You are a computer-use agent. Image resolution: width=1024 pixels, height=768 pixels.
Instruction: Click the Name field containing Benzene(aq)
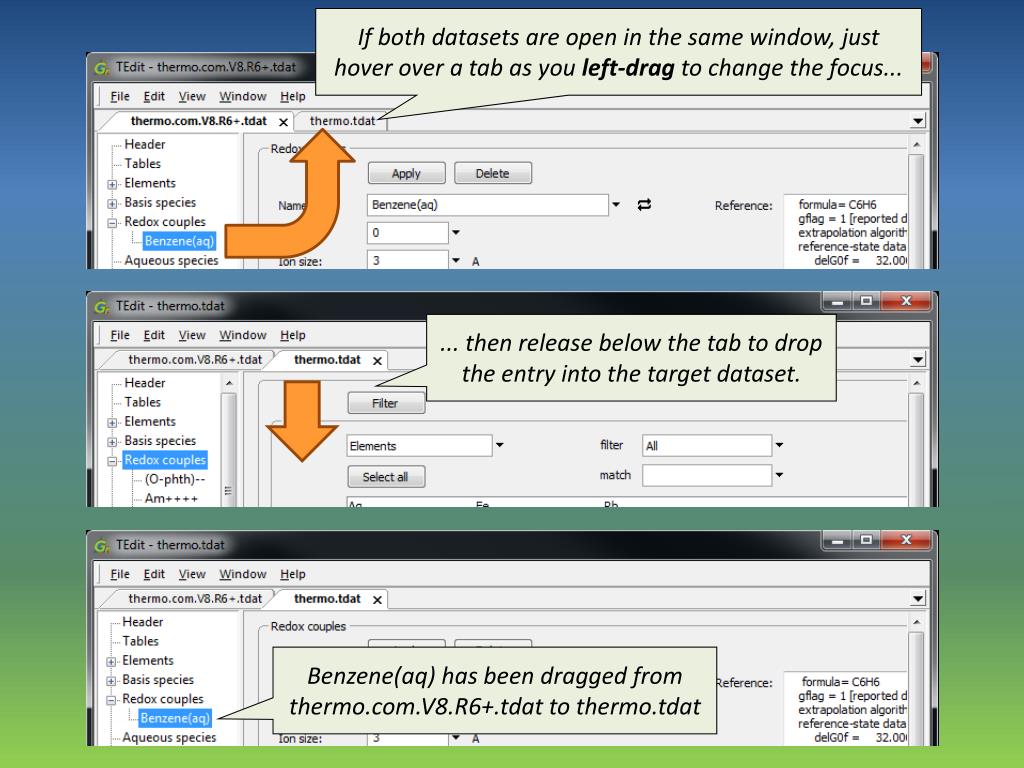[x=487, y=205]
